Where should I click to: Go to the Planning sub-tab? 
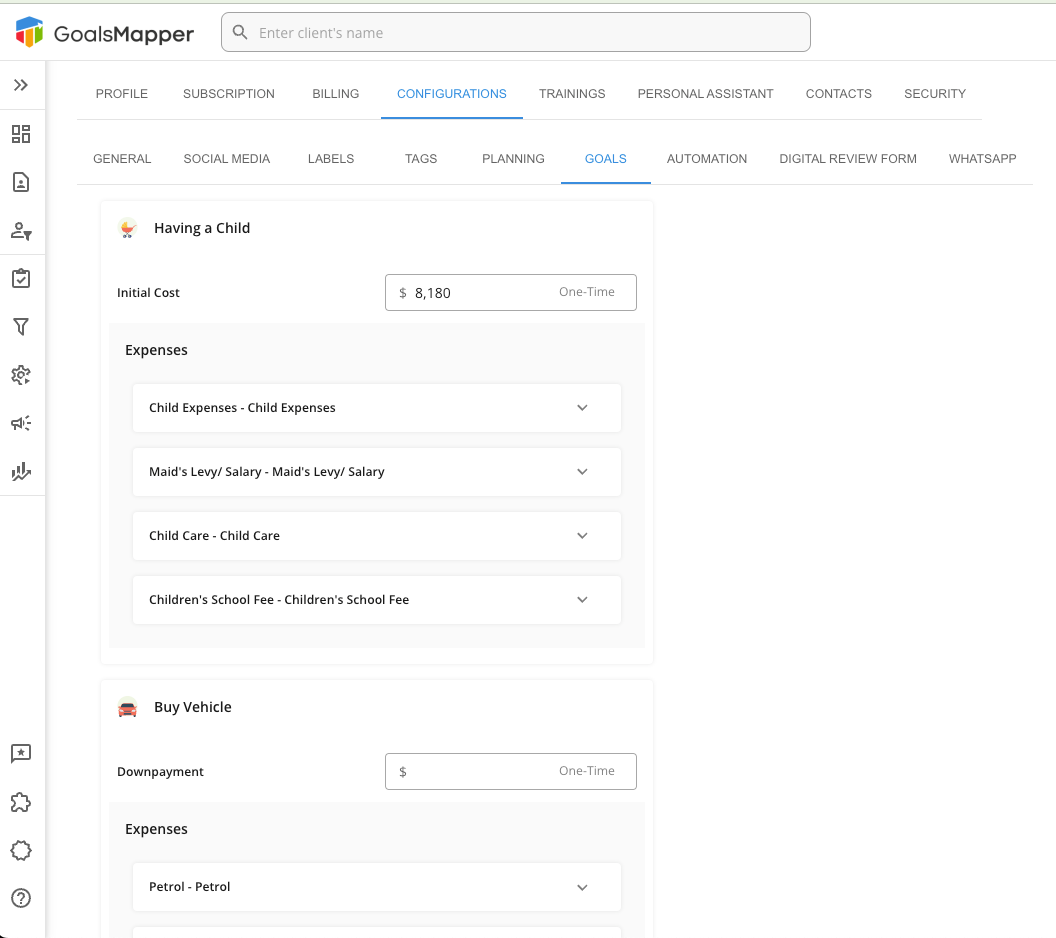coord(513,159)
